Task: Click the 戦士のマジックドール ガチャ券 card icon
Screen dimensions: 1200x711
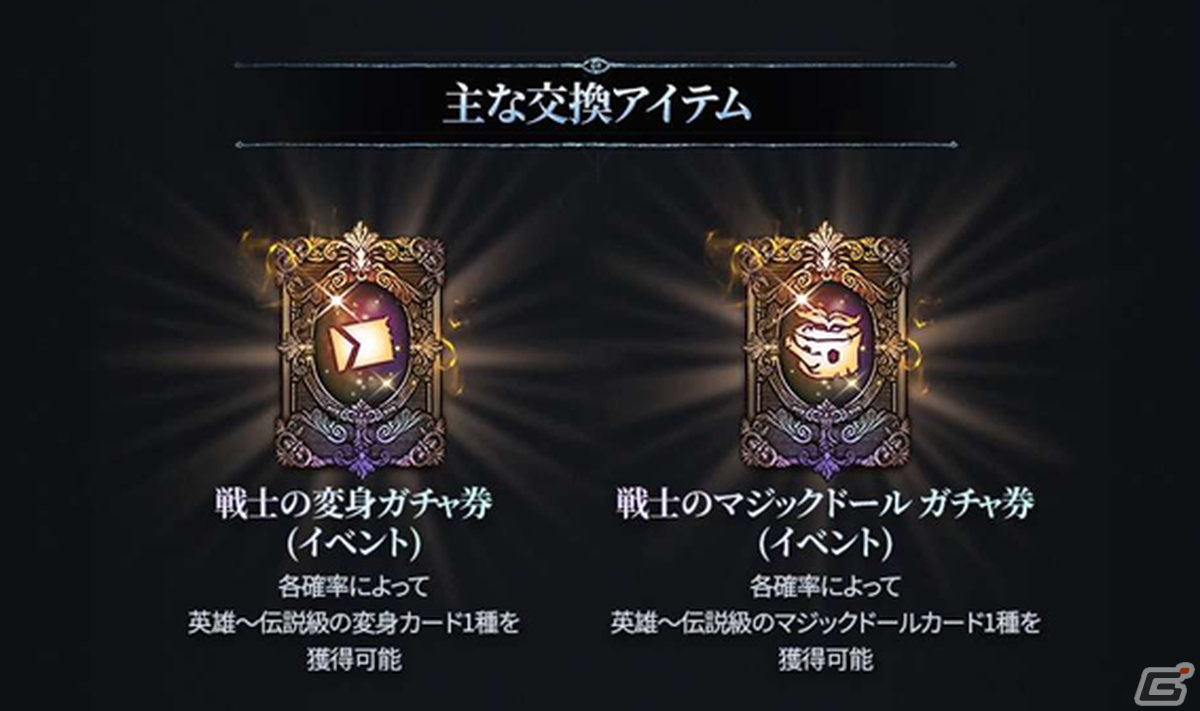Action: click(x=827, y=351)
